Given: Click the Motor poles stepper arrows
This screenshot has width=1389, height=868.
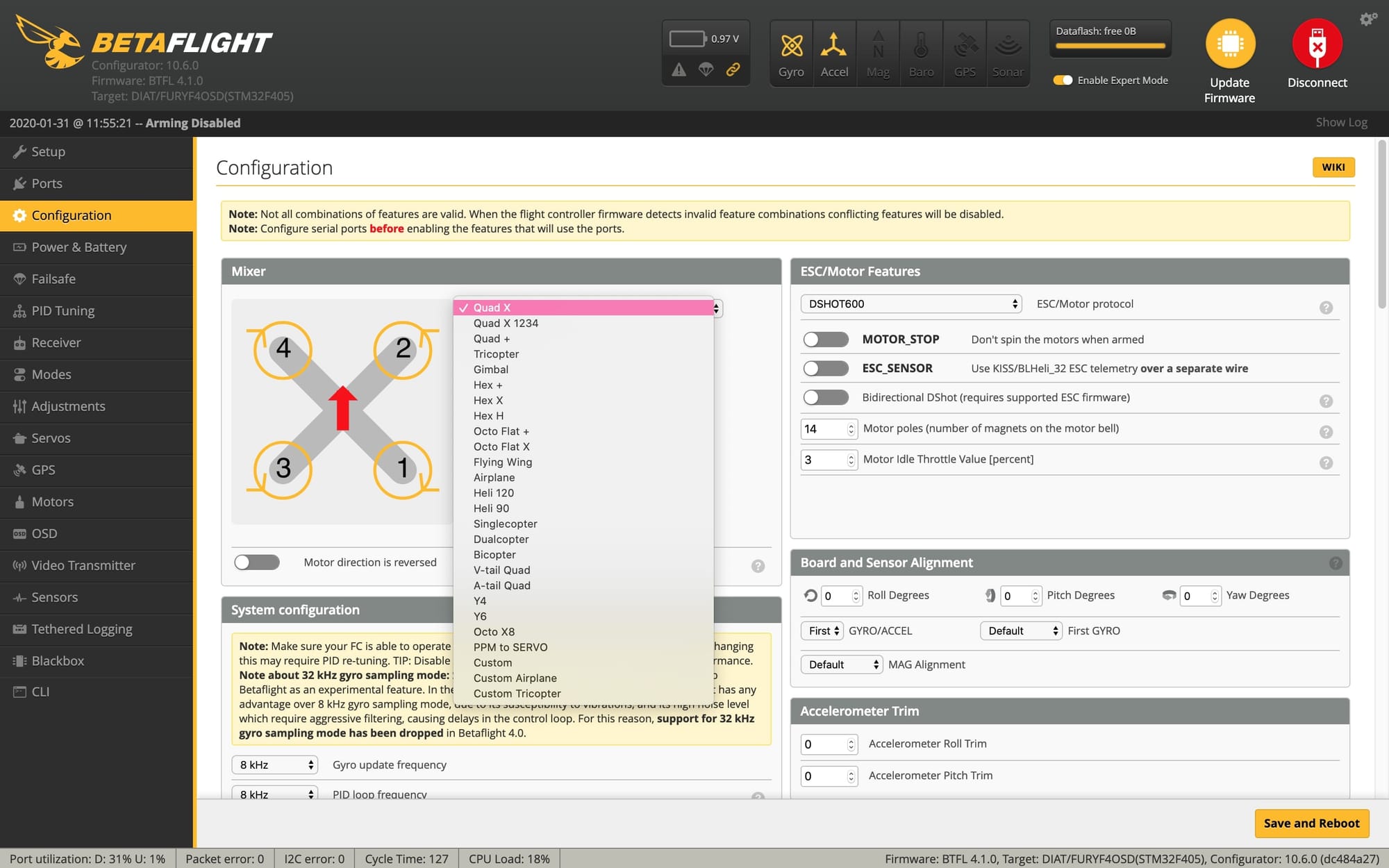Looking at the screenshot, I should pos(851,429).
